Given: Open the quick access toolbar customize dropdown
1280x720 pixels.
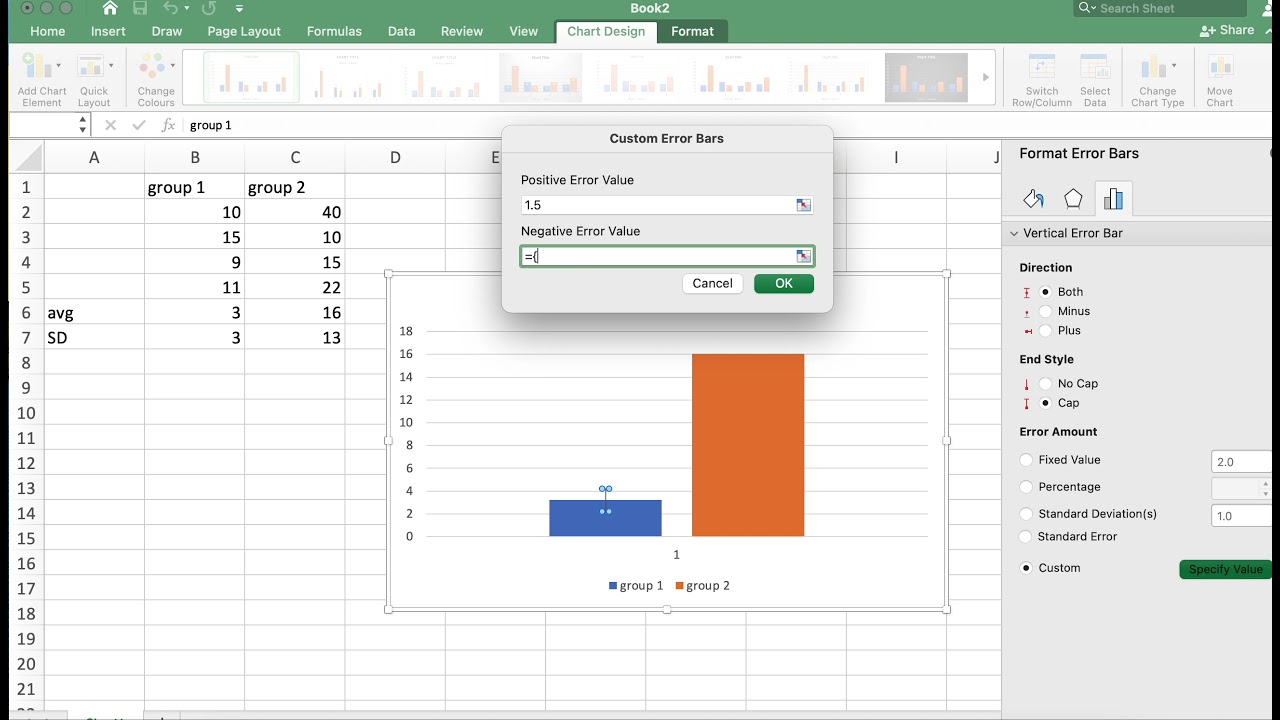Looking at the screenshot, I should pos(240,9).
